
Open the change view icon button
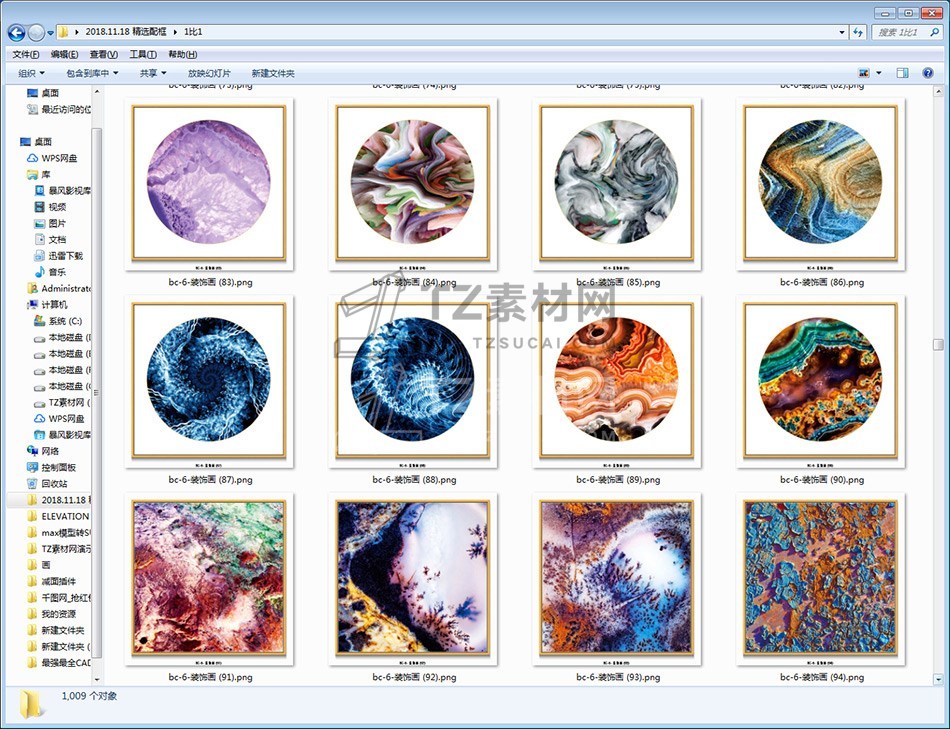pos(864,73)
